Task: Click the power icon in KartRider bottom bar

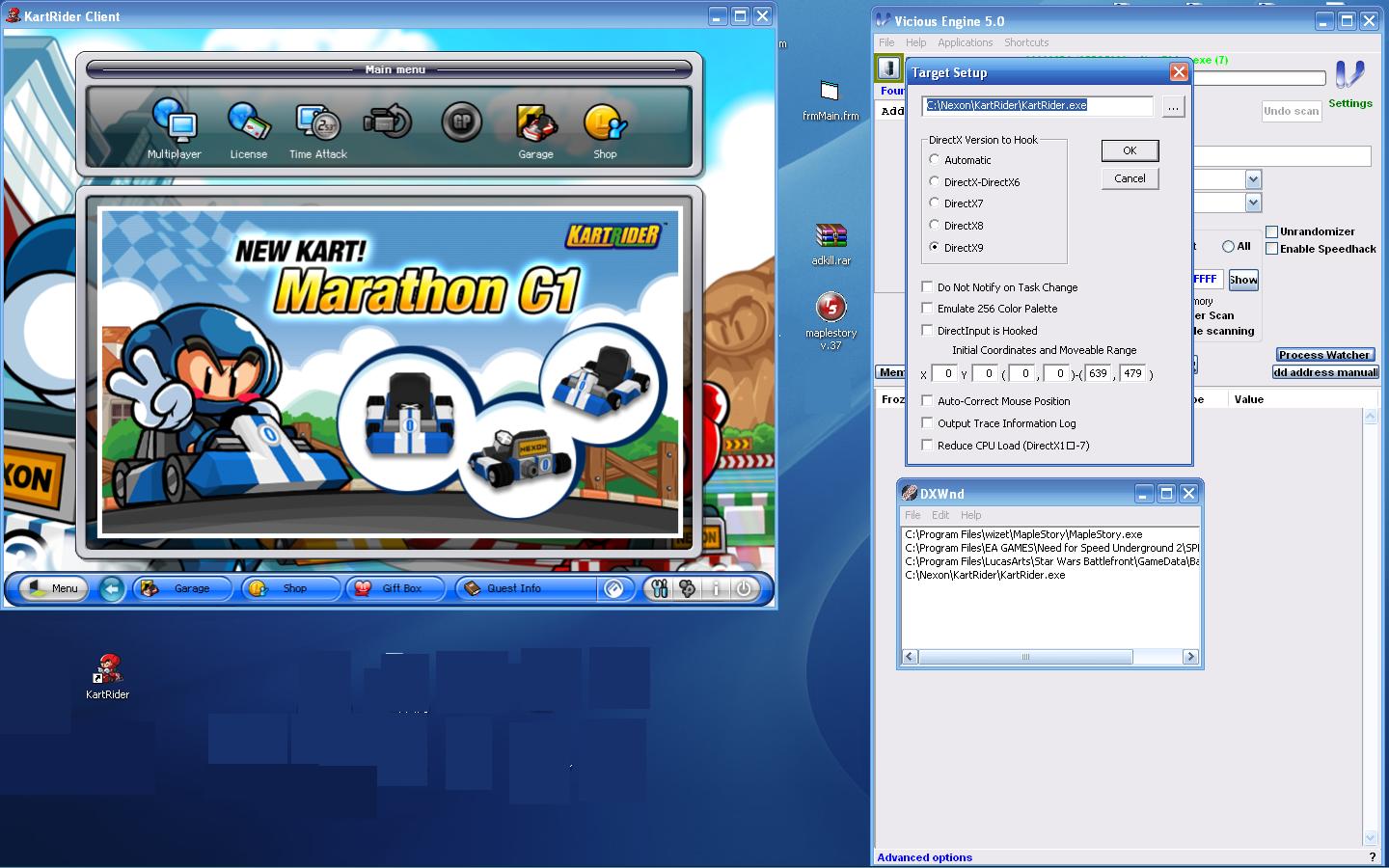Action: 744,588
